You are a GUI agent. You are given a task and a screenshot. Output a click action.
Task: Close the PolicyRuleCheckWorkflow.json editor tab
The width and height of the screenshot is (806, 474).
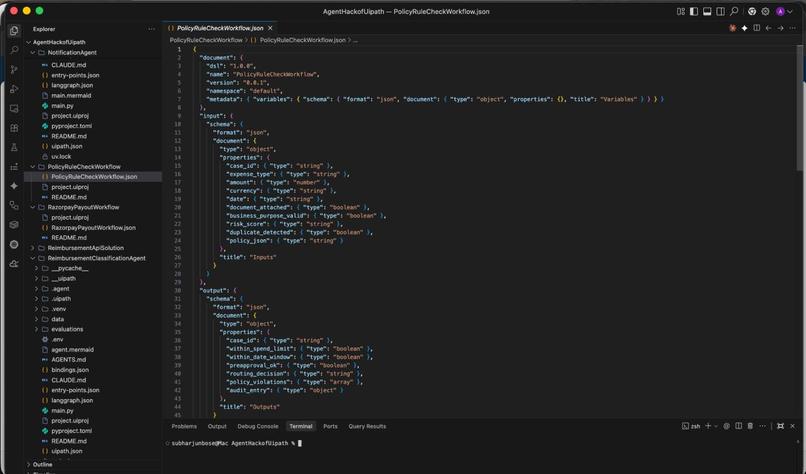270,28
